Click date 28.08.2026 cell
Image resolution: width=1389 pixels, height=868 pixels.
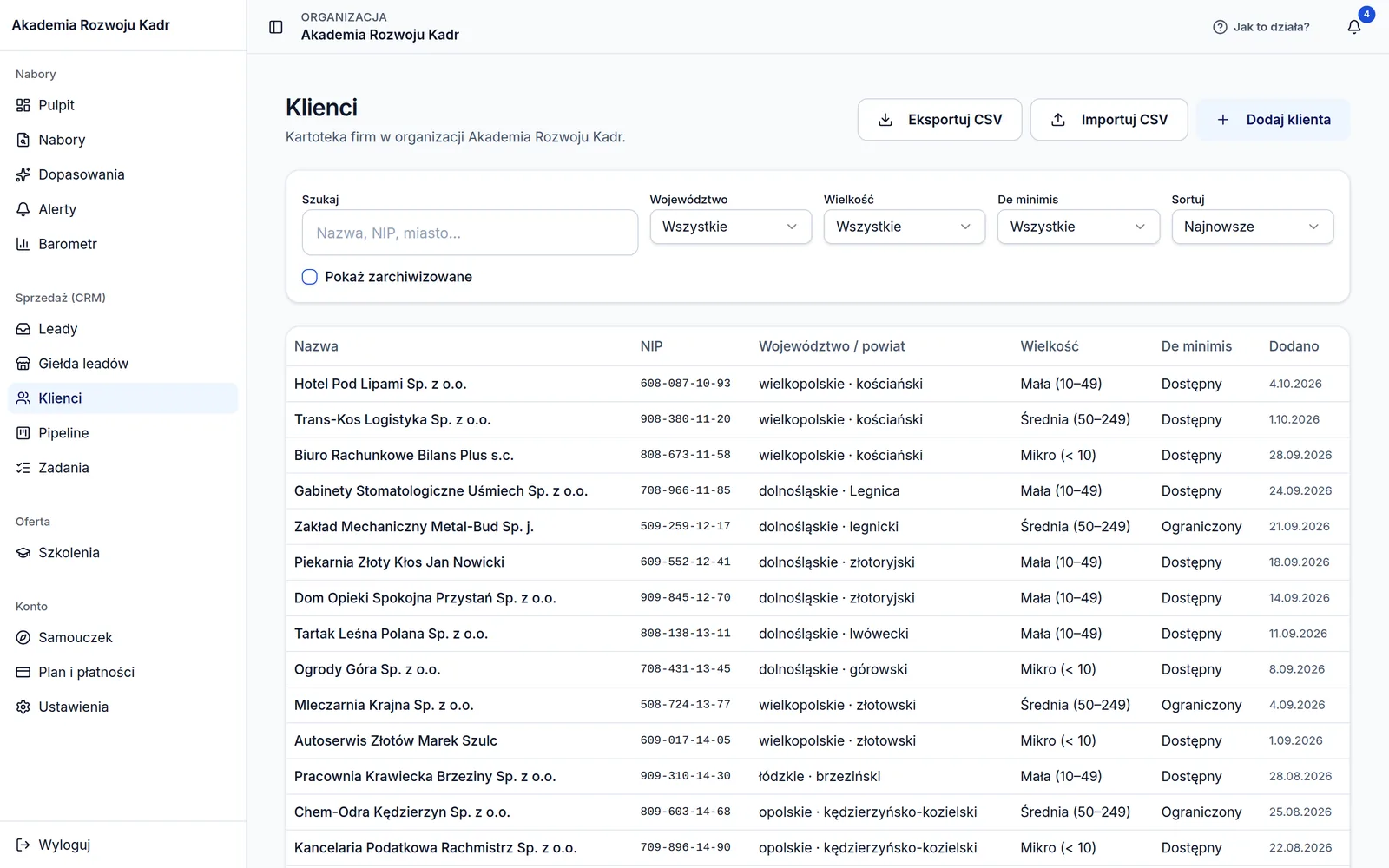point(1300,776)
